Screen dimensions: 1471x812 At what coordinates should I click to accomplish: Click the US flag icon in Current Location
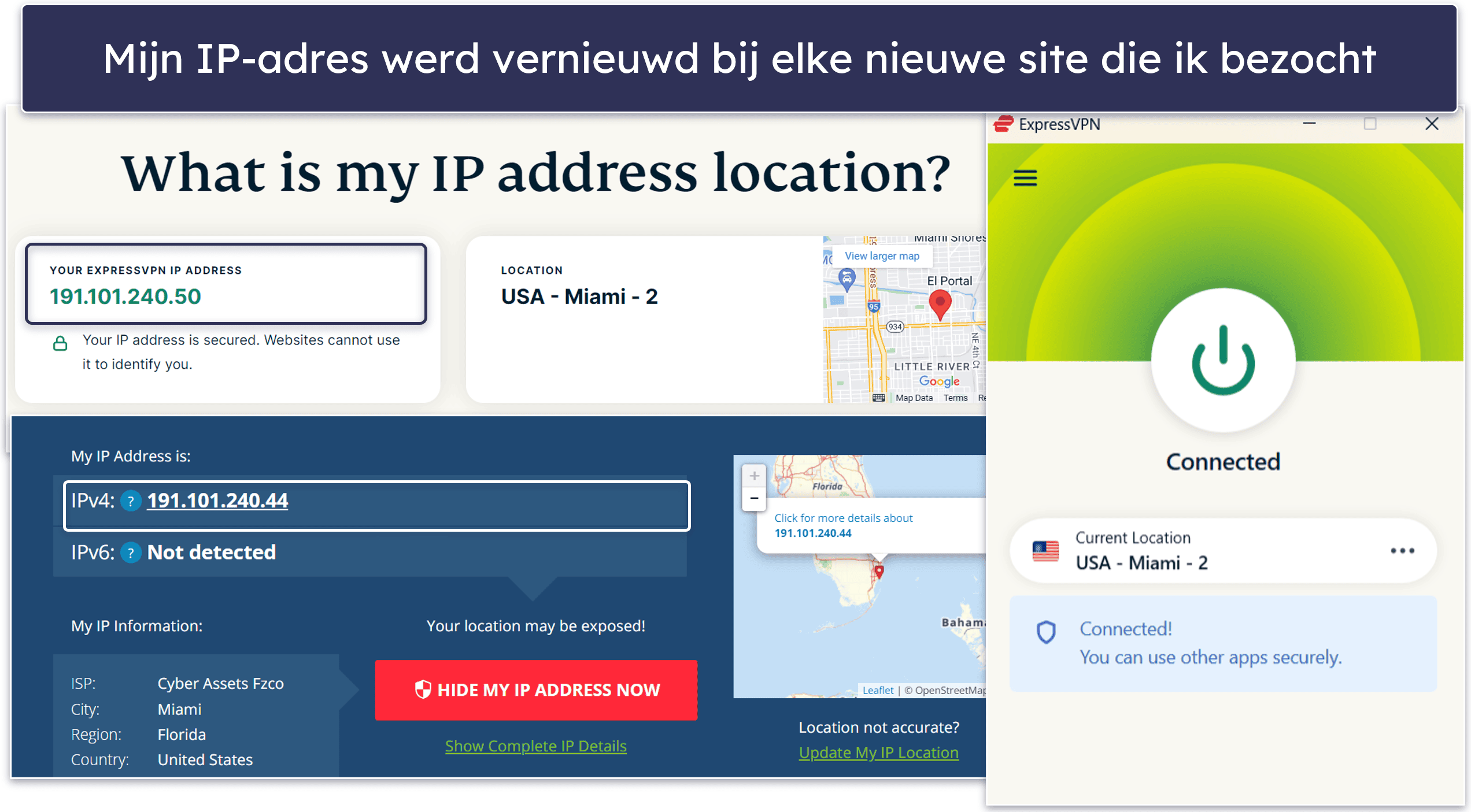point(1045,551)
